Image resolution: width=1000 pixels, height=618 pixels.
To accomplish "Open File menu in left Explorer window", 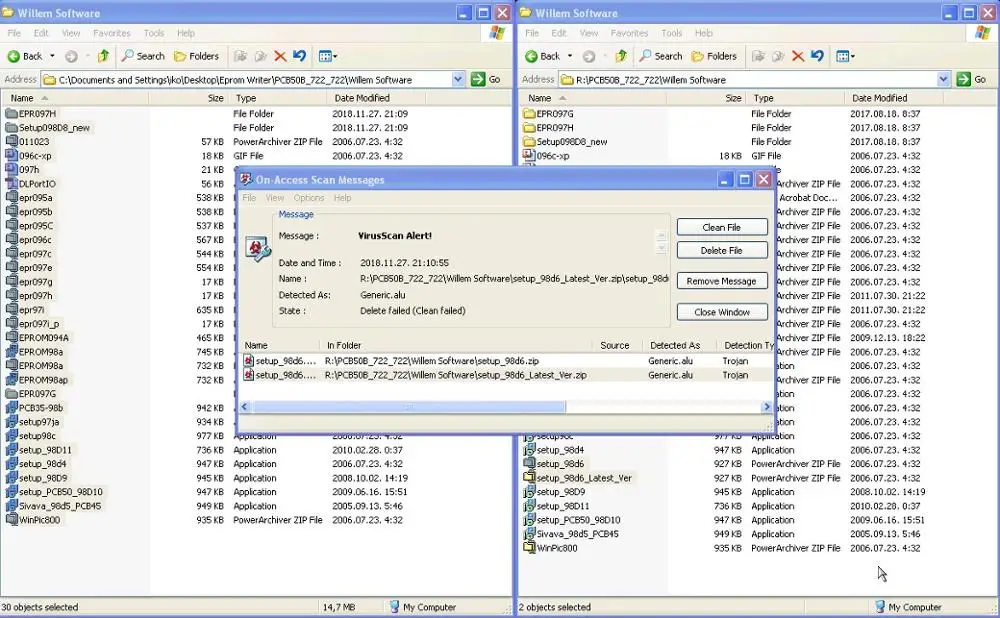I will (14, 33).
